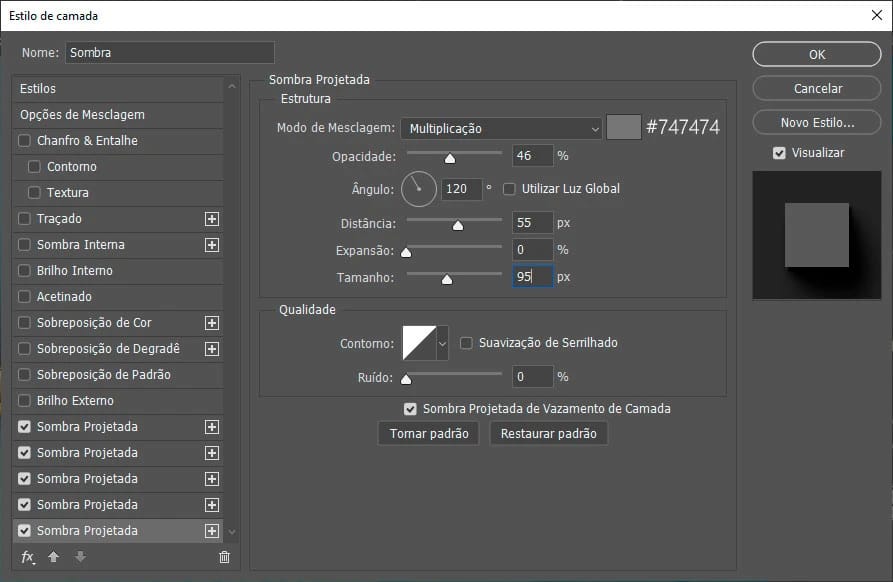
Task: Add another Traçado with its plus icon
Action: click(211, 219)
